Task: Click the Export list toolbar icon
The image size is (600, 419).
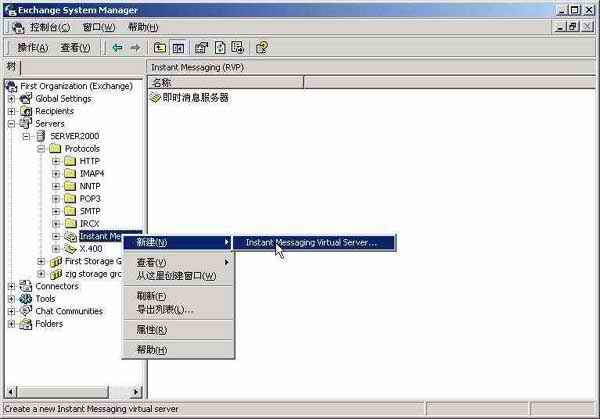Action: pos(238,48)
